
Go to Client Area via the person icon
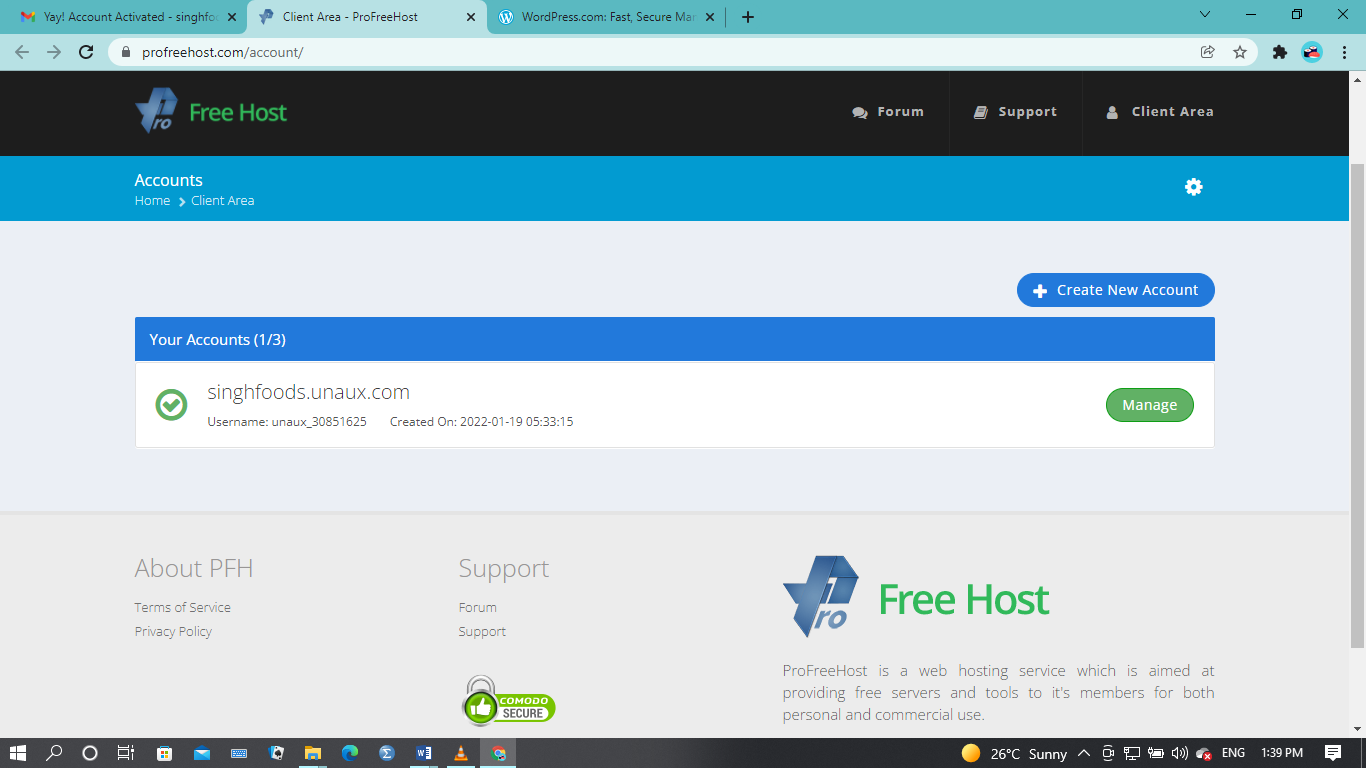[1112, 112]
